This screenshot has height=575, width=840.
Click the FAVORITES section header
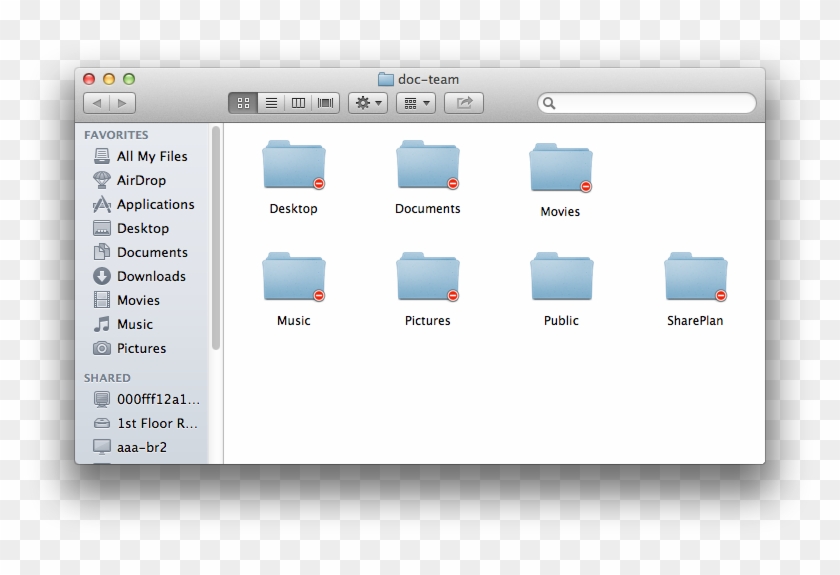pyautogui.click(x=116, y=135)
